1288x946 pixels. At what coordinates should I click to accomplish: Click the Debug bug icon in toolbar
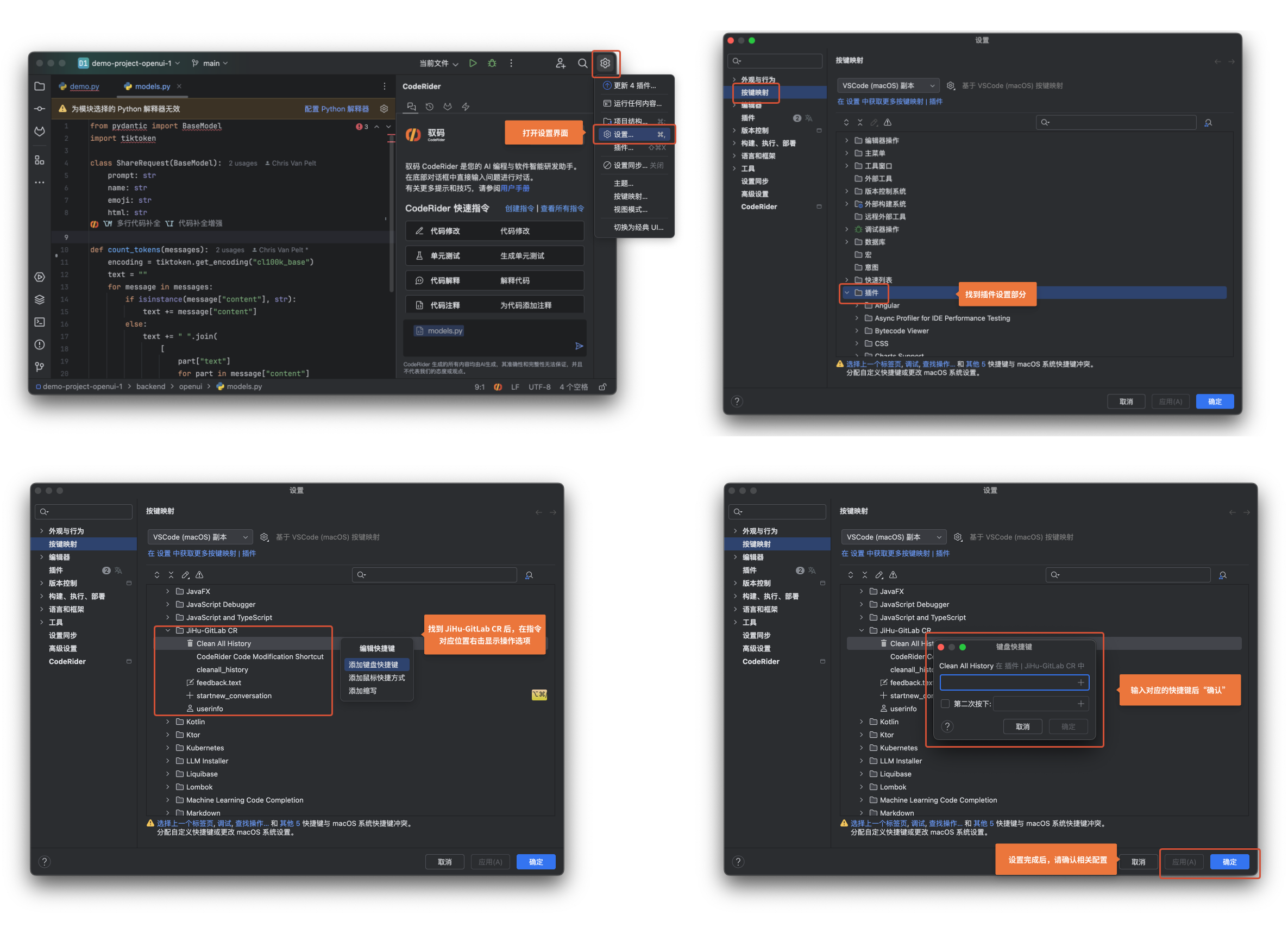[492, 63]
